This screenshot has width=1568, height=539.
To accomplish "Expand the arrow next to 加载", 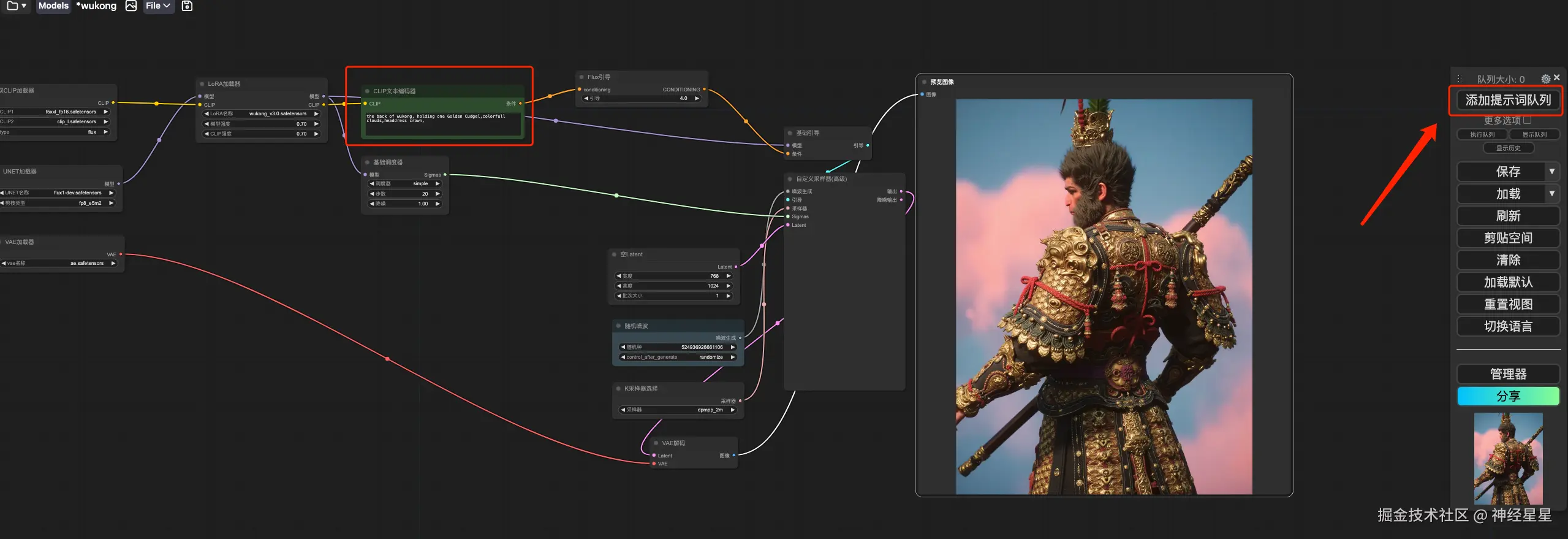I will [1552, 194].
